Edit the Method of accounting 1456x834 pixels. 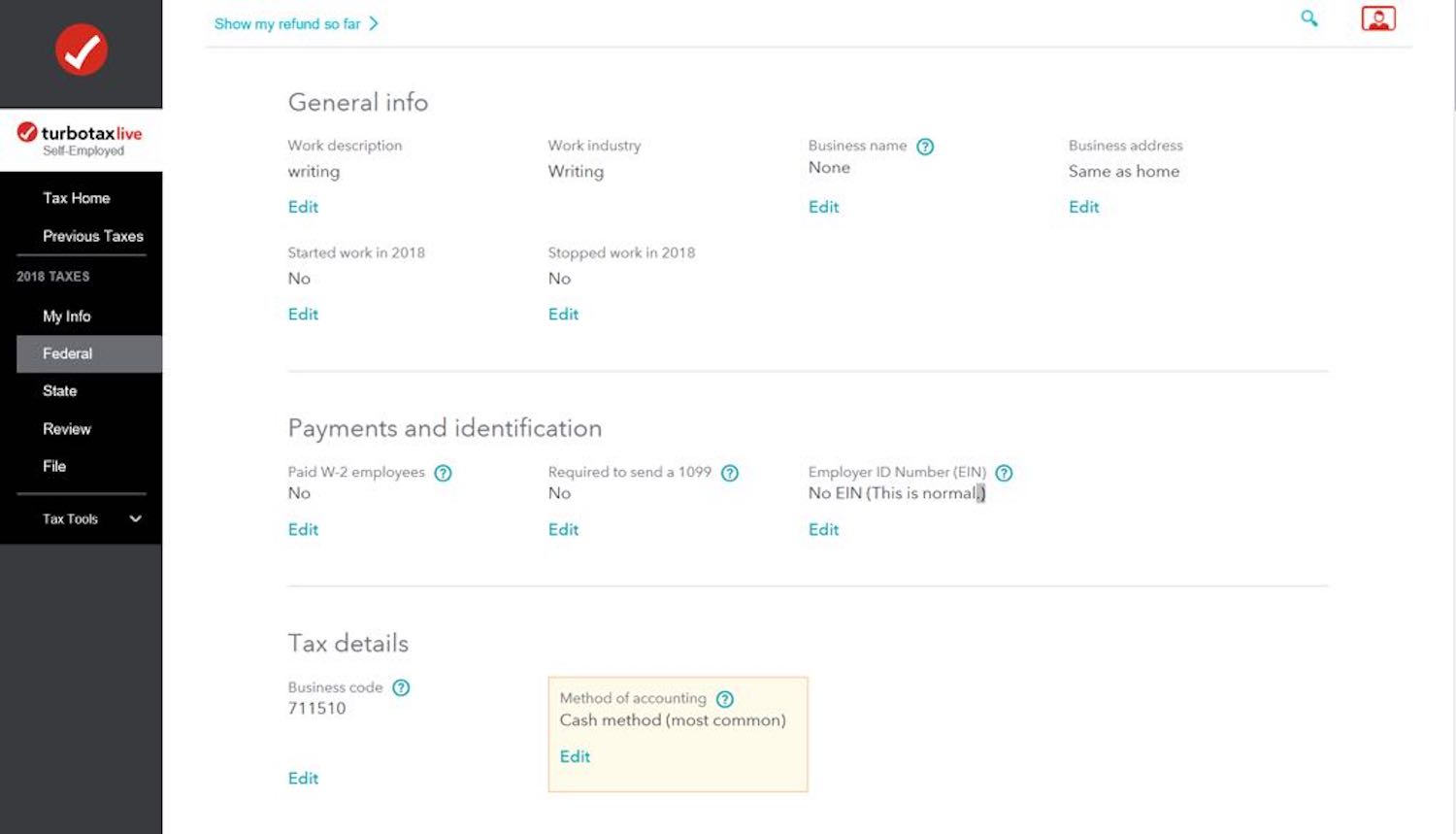pos(575,756)
